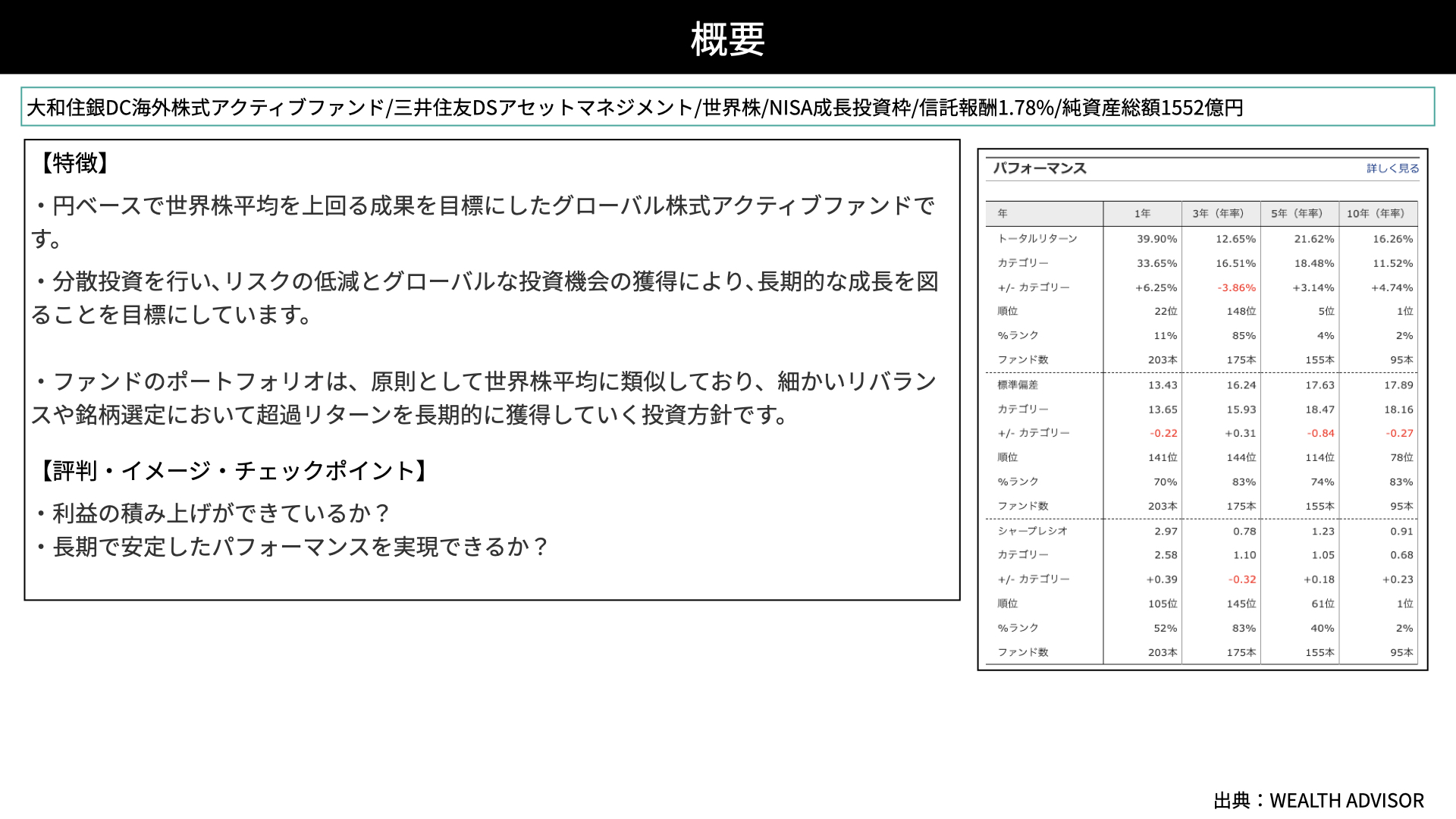
Task: Click the 1.23 Sharpe ratio value
Action: (x=1323, y=532)
